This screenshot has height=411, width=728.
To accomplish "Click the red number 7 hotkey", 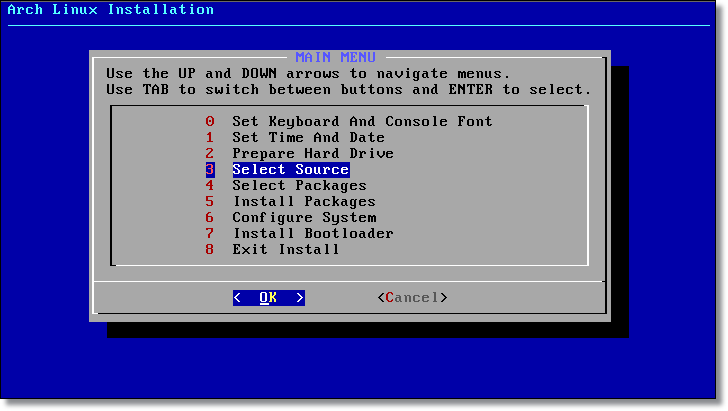I will [x=210, y=233].
